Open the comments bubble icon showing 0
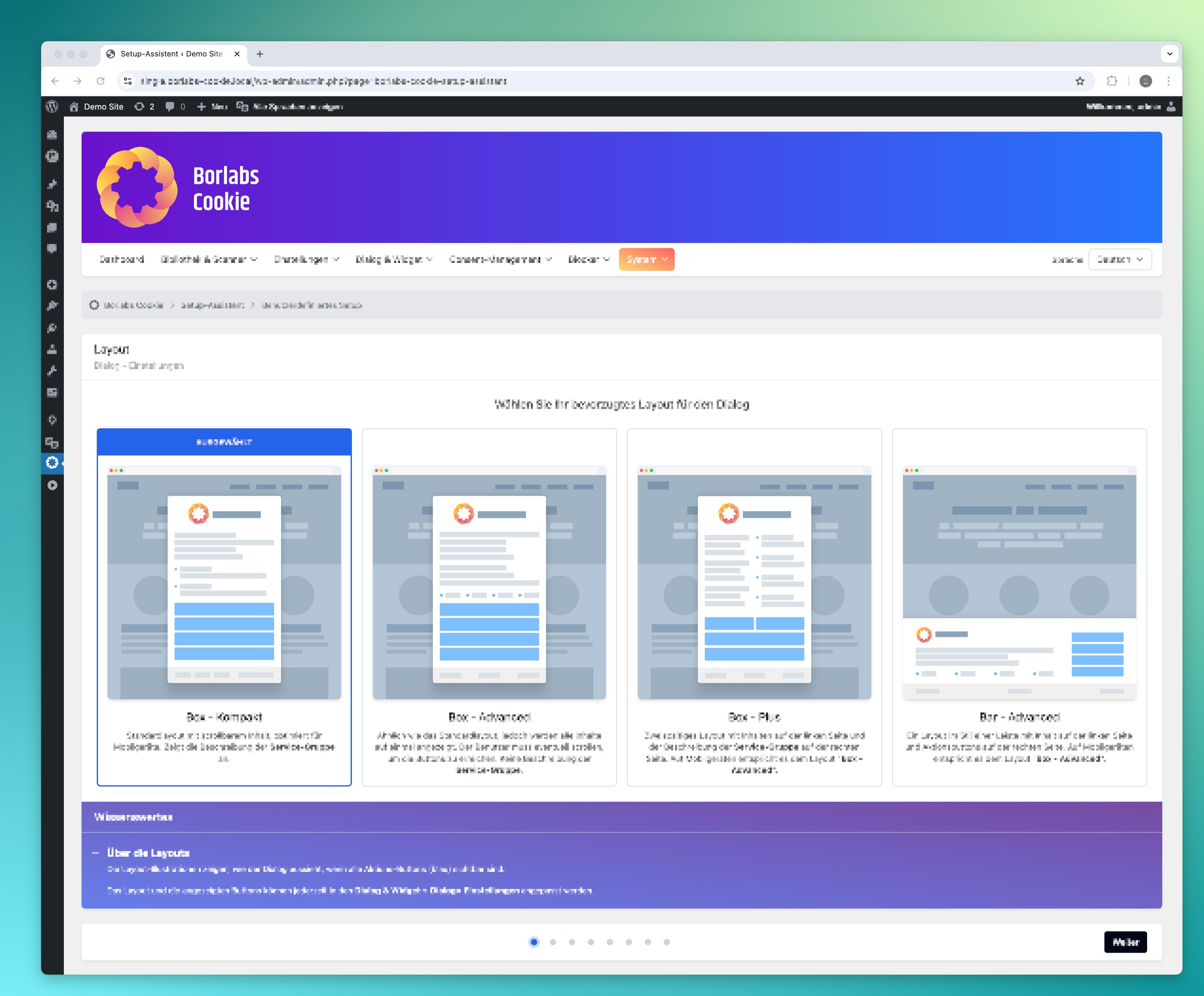This screenshot has height=996, width=1204. click(170, 107)
